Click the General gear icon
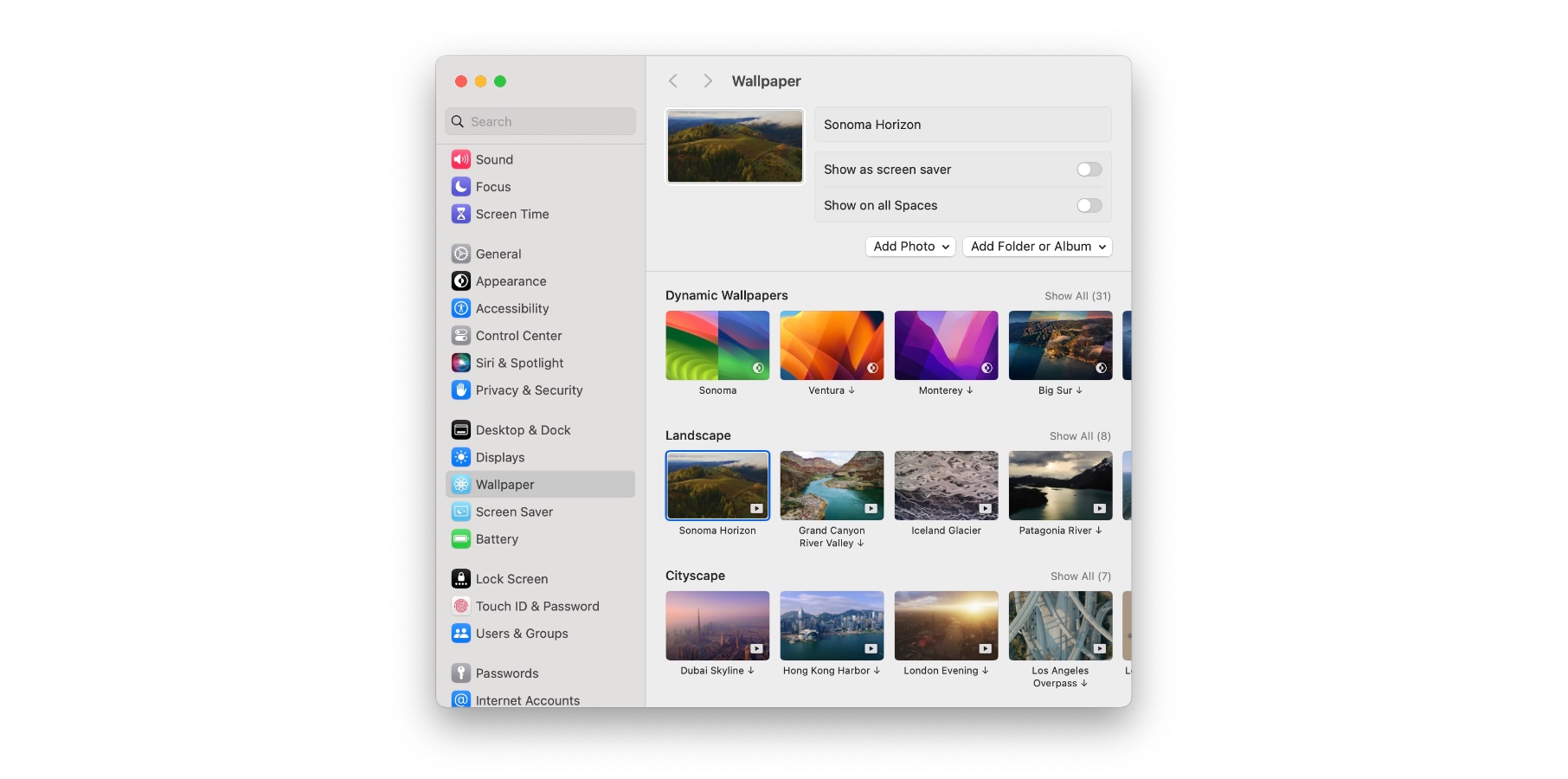Image resolution: width=1568 pixels, height=779 pixels. point(461,254)
